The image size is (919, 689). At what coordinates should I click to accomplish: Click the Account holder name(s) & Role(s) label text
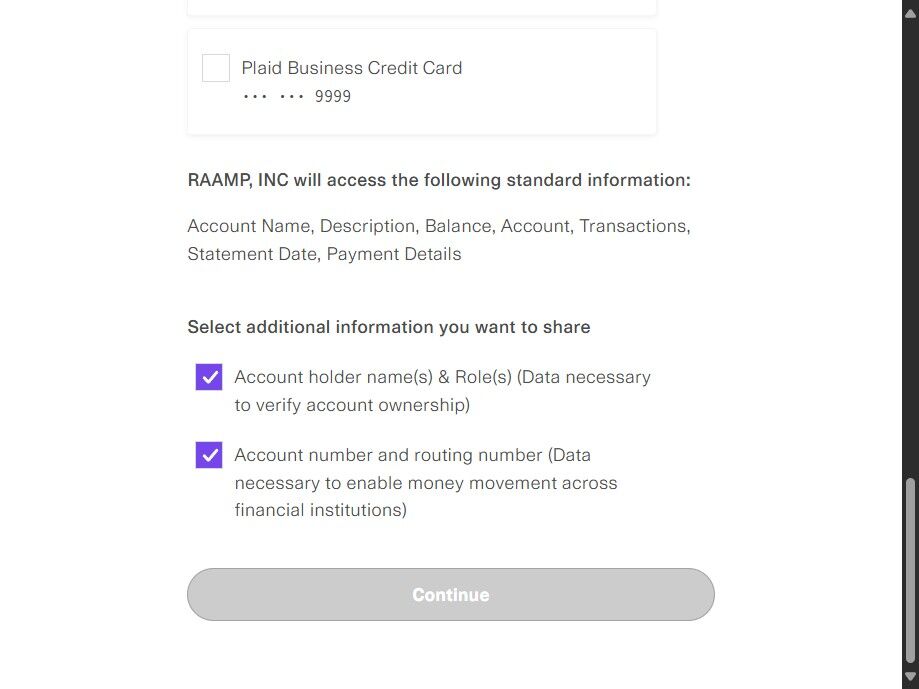(442, 377)
